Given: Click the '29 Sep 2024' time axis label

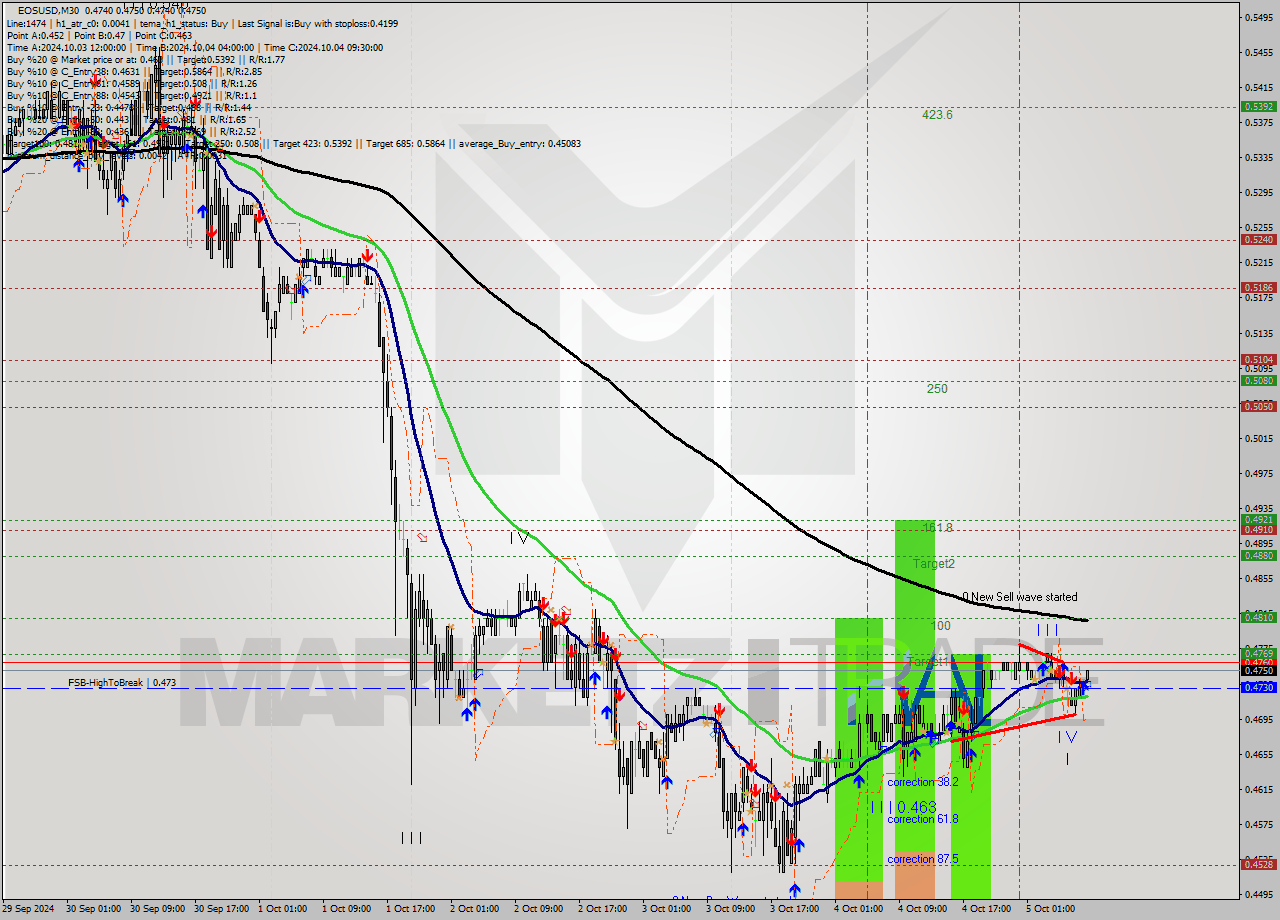Looking at the screenshot, I should pos(29,909).
